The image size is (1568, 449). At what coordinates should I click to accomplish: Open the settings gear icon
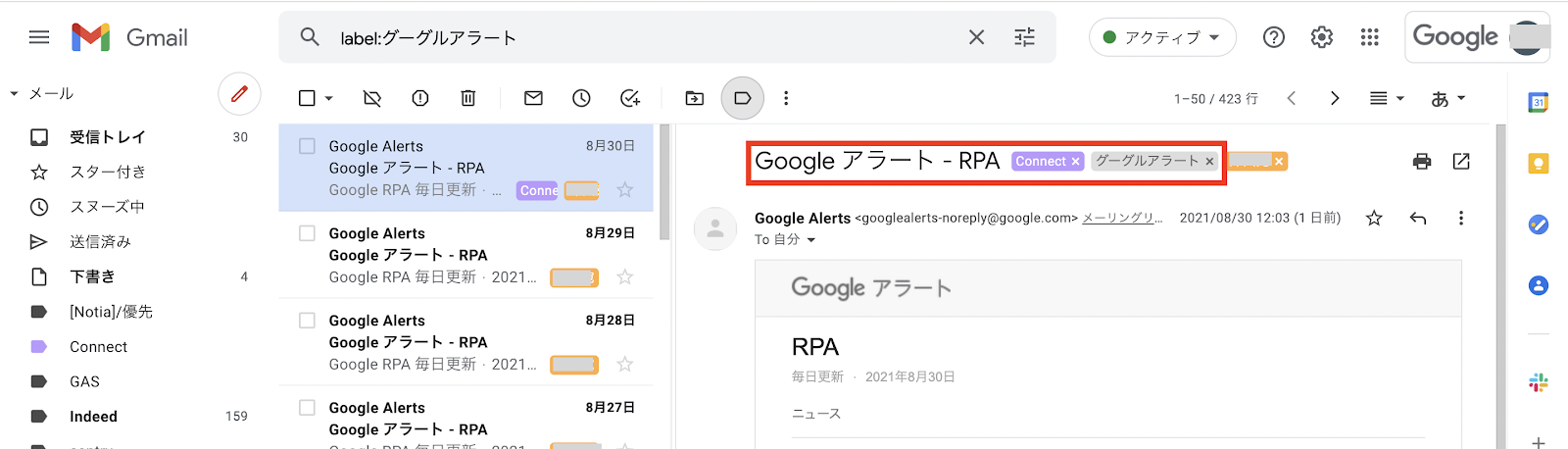click(1322, 37)
